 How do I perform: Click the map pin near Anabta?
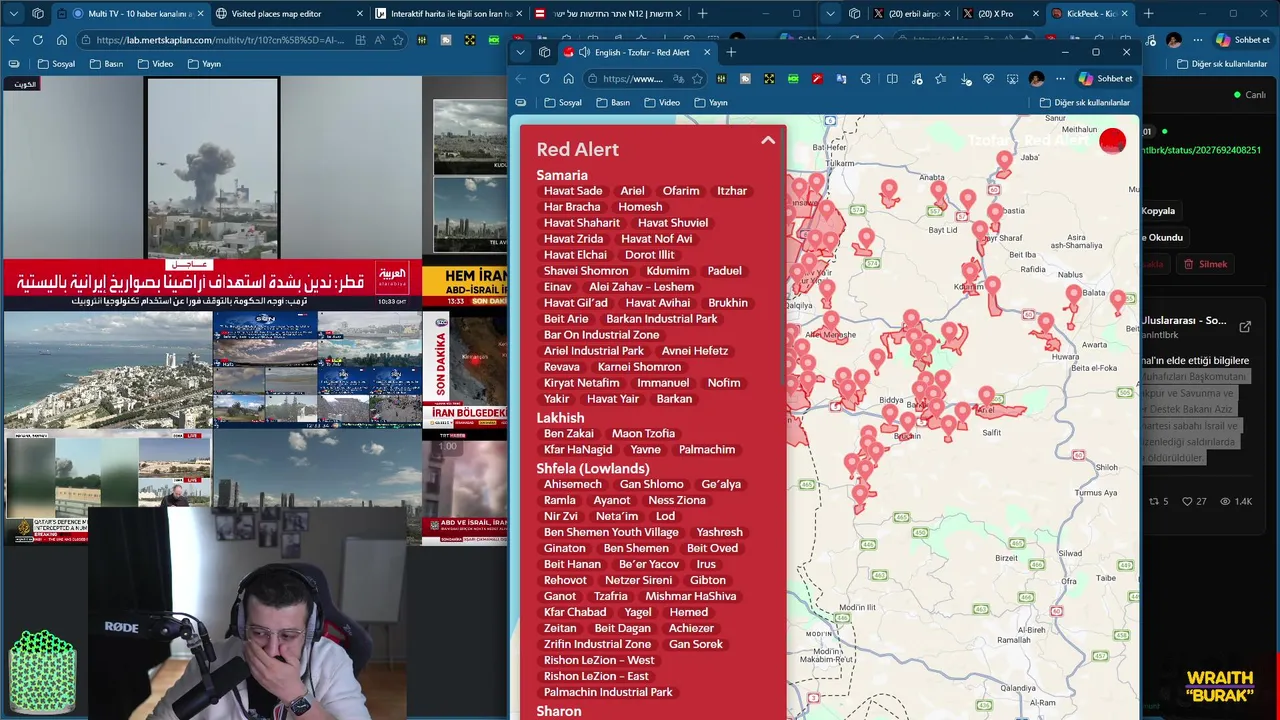coord(938,189)
